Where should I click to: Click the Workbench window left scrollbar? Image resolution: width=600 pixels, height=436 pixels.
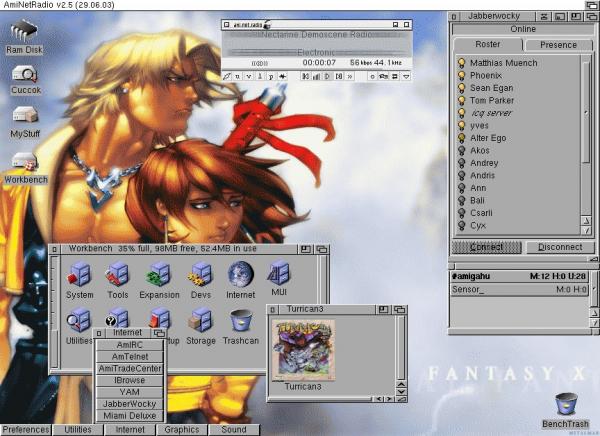[54, 312]
